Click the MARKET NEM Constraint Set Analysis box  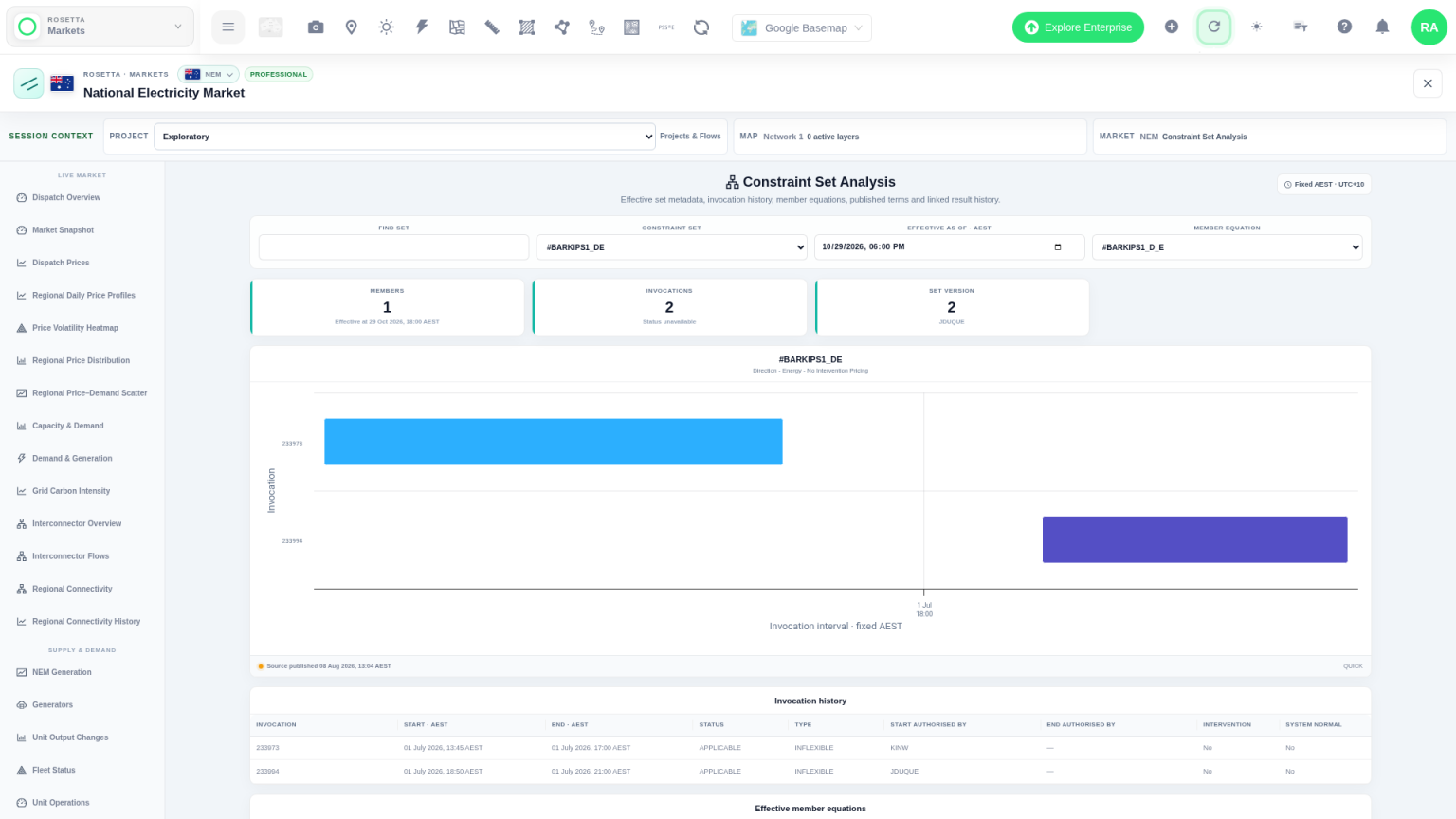pyautogui.click(x=1269, y=136)
